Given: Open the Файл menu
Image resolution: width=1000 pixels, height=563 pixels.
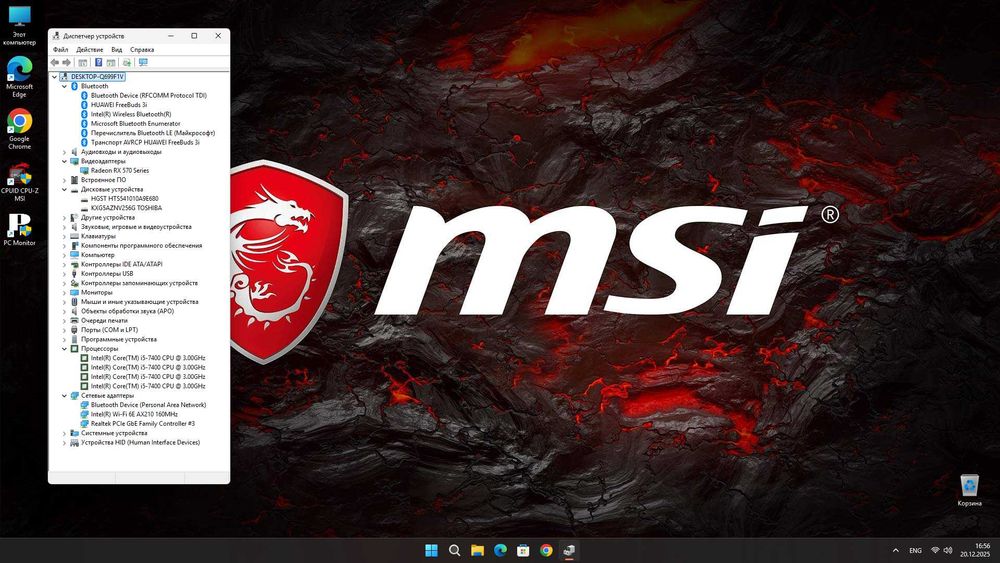Looking at the screenshot, I should point(61,49).
